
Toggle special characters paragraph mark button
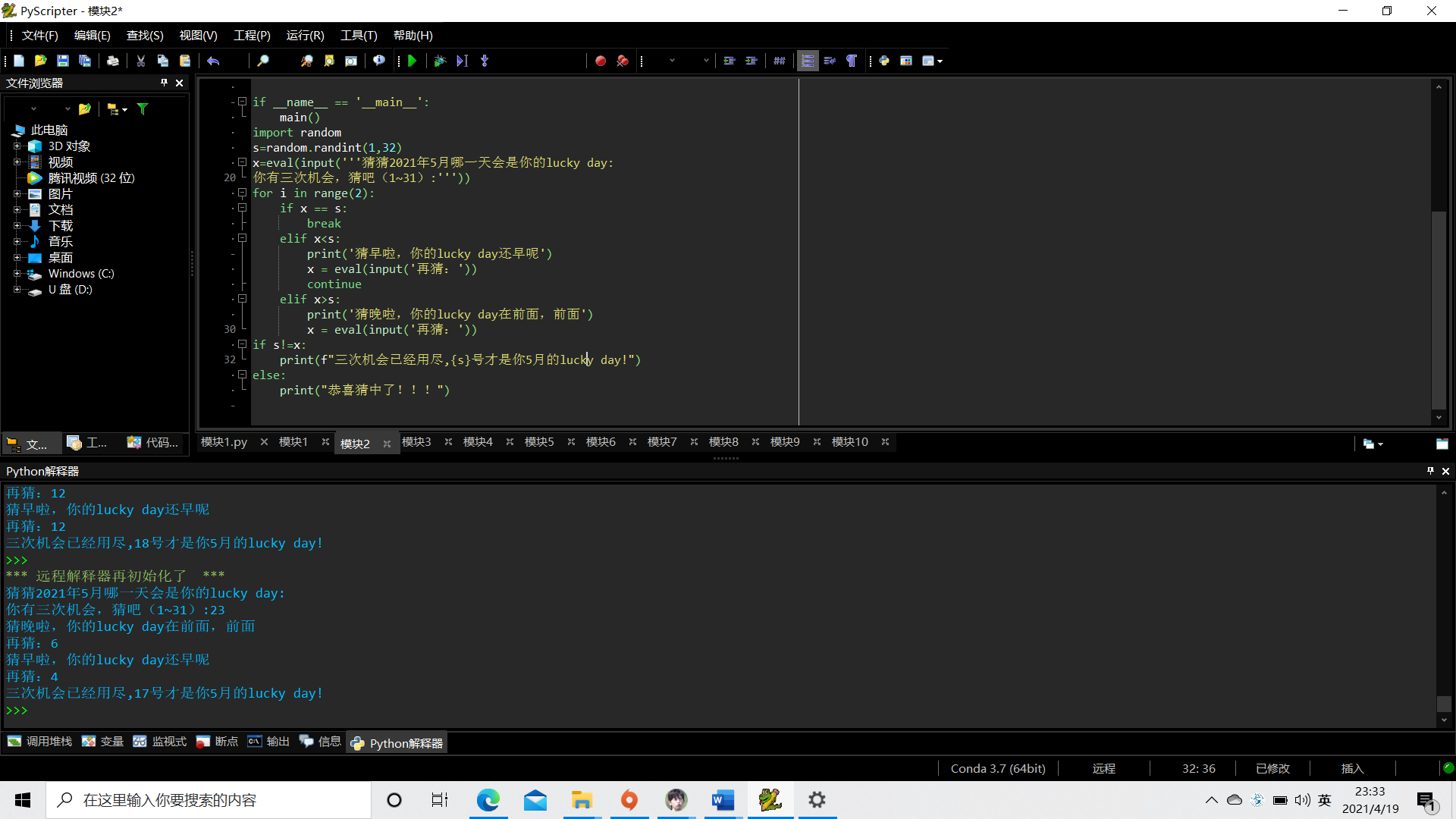click(852, 61)
